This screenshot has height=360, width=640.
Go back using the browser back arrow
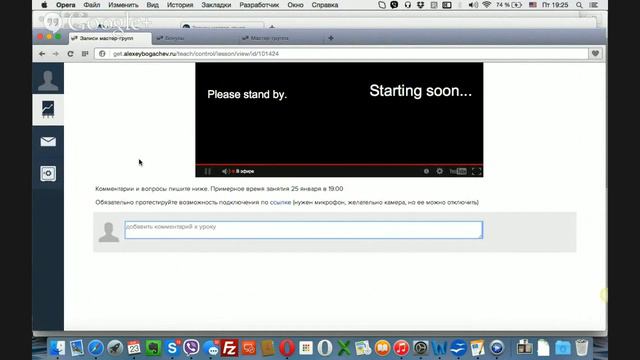click(x=42, y=54)
